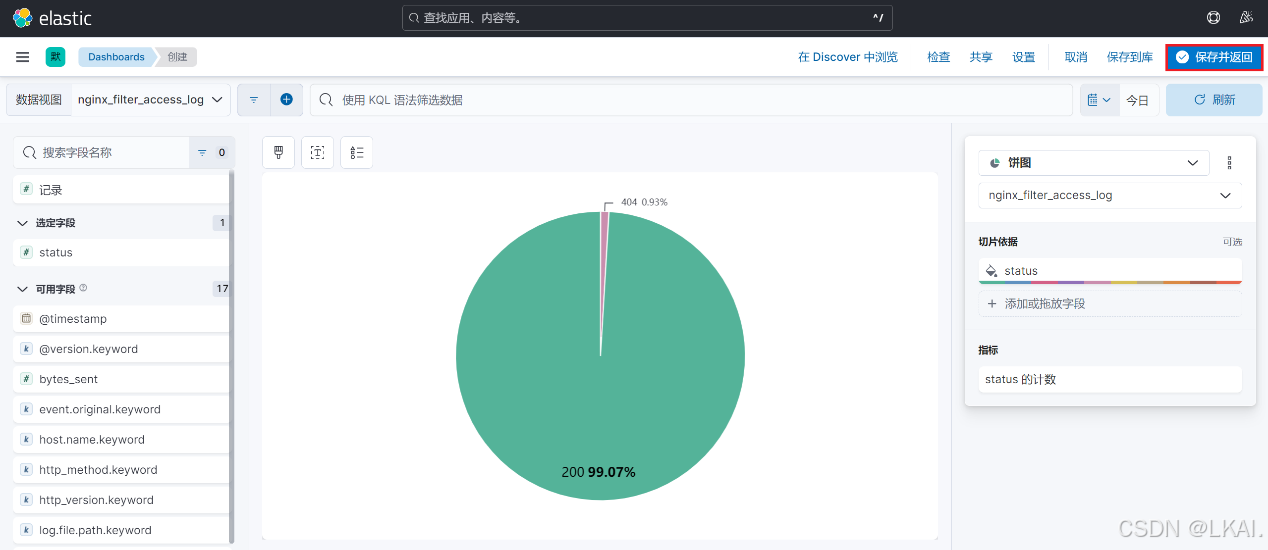1268x550 pixels.
Task: Click the date icon of @timestamp
Action: pos(26,319)
